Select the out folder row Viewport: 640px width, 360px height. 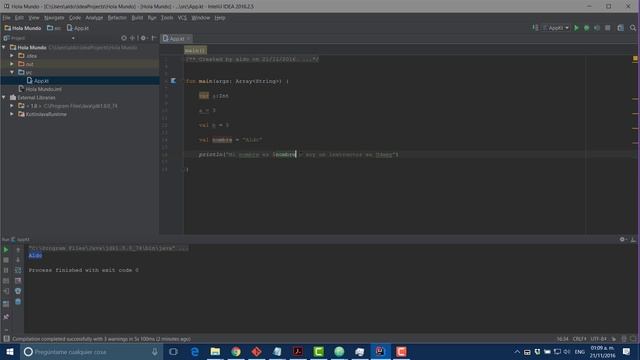(80, 64)
